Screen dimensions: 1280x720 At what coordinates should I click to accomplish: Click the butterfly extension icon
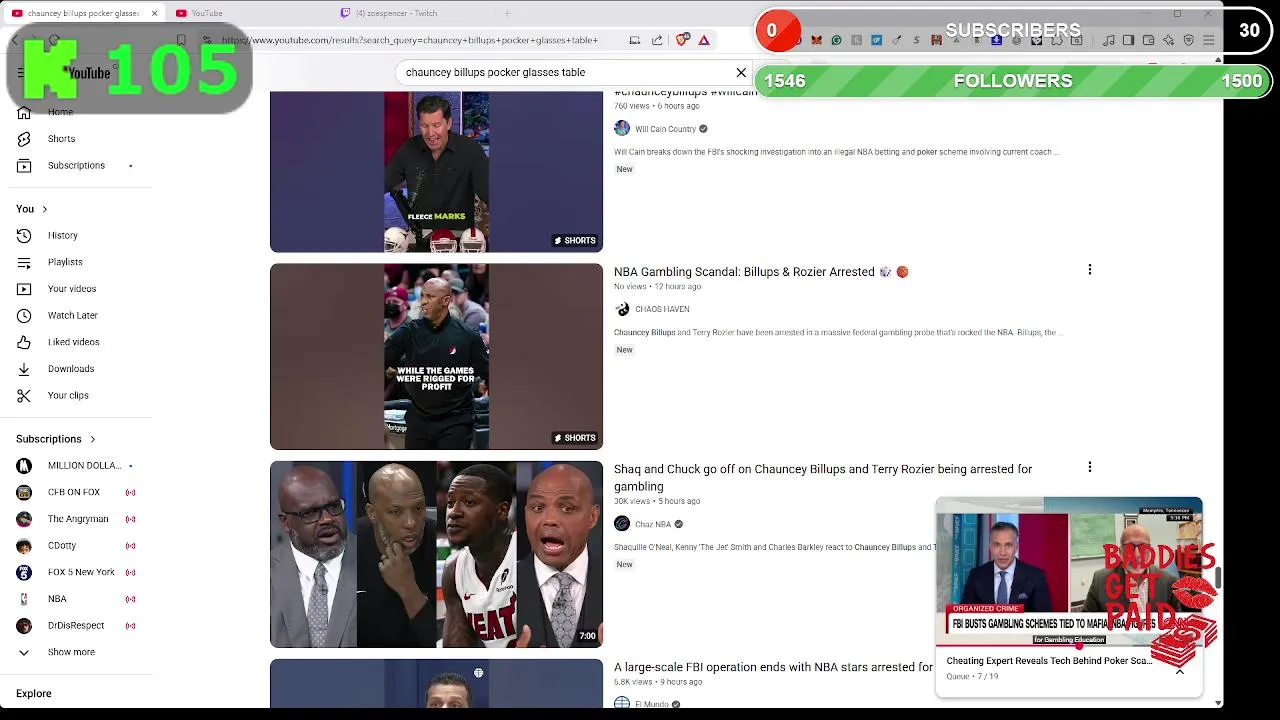pyautogui.click(x=816, y=40)
